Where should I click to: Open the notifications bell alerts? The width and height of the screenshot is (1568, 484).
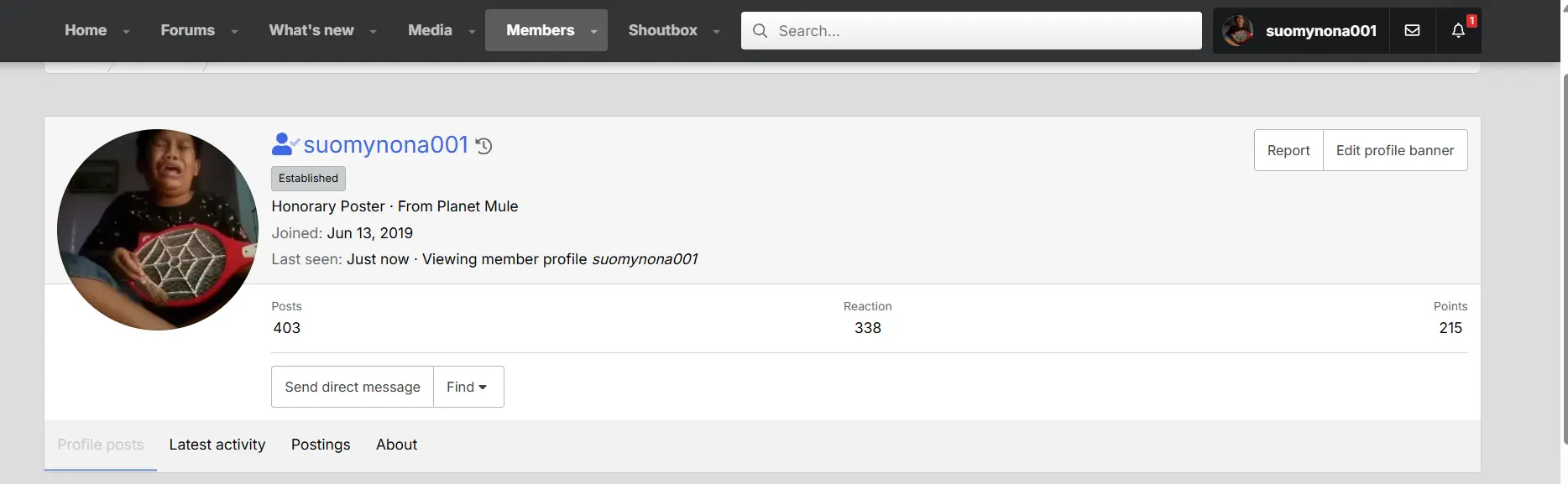pyautogui.click(x=1458, y=30)
